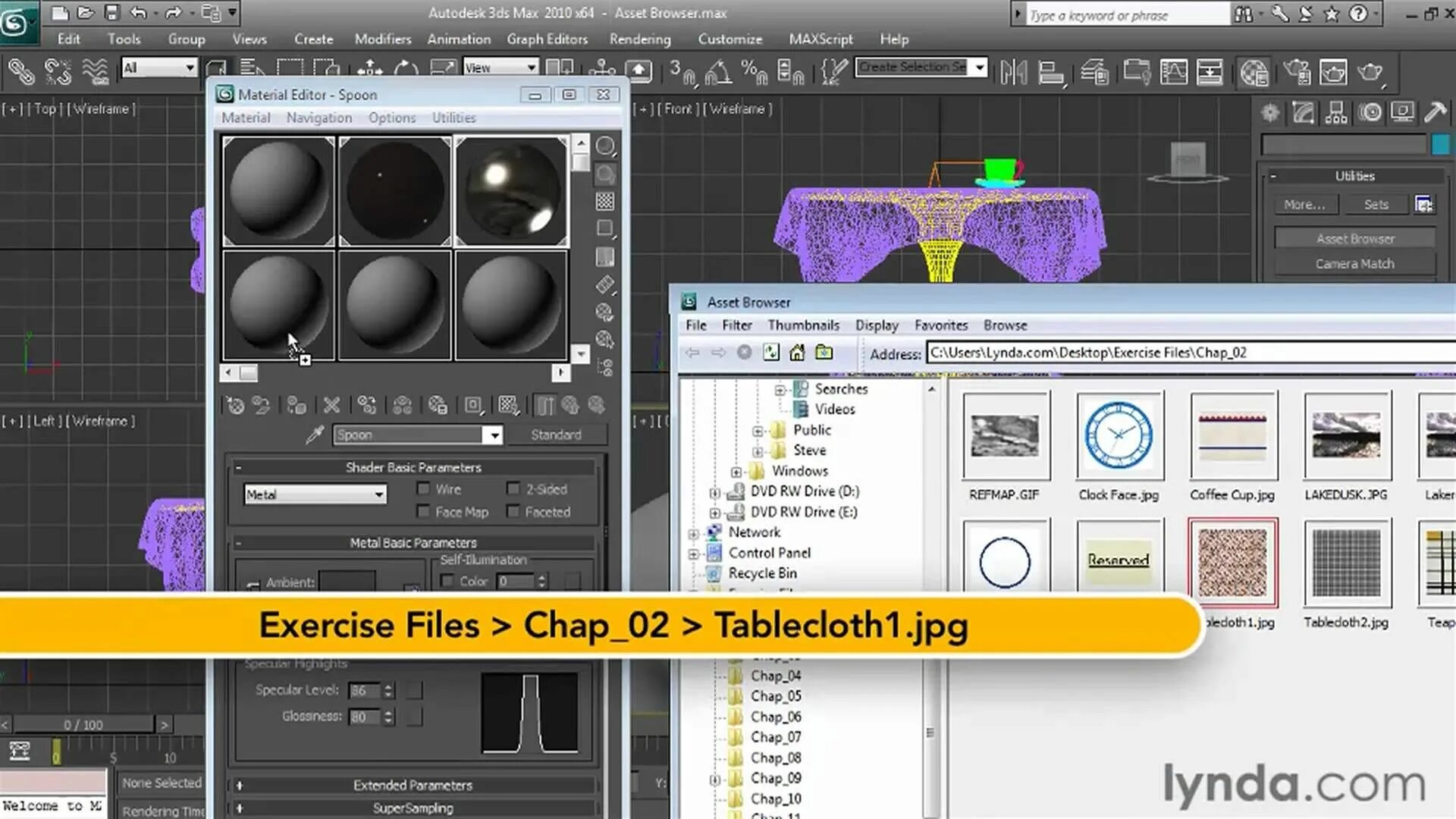Open the Rendered Frame Window icon

coord(1333,73)
